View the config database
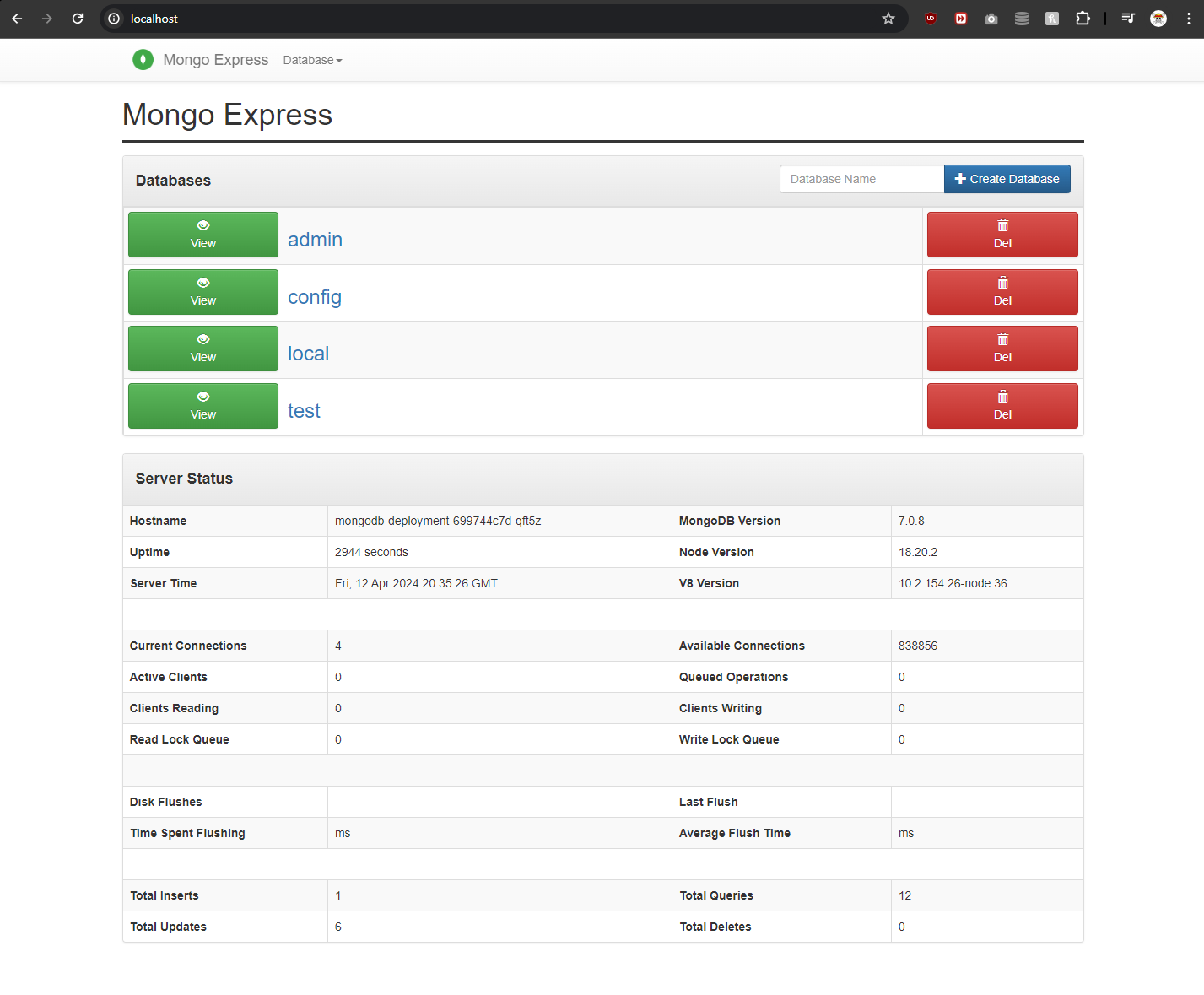 [x=203, y=292]
